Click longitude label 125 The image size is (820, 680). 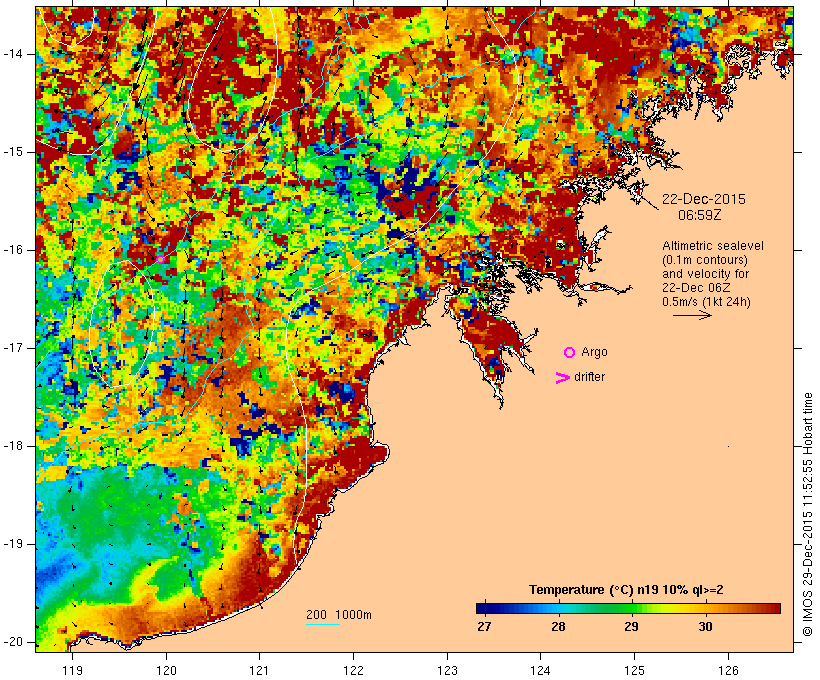coord(634,670)
